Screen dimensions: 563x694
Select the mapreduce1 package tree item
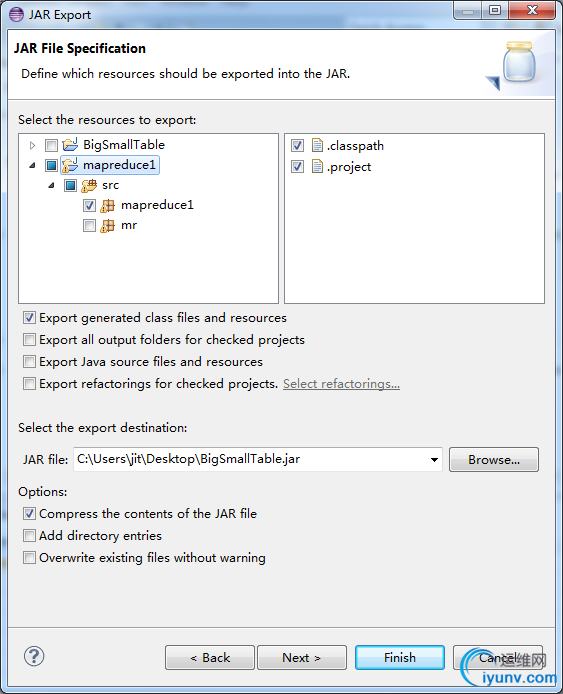coord(157,205)
